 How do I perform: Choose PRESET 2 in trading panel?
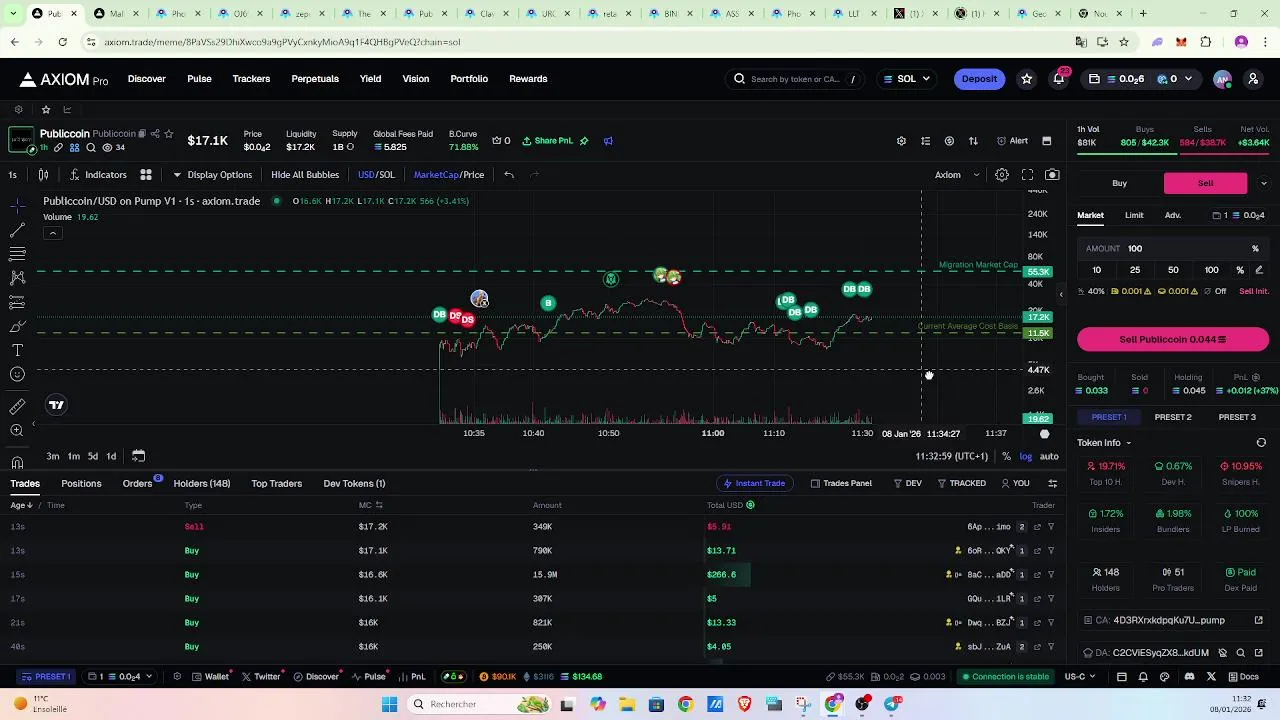[1173, 417]
